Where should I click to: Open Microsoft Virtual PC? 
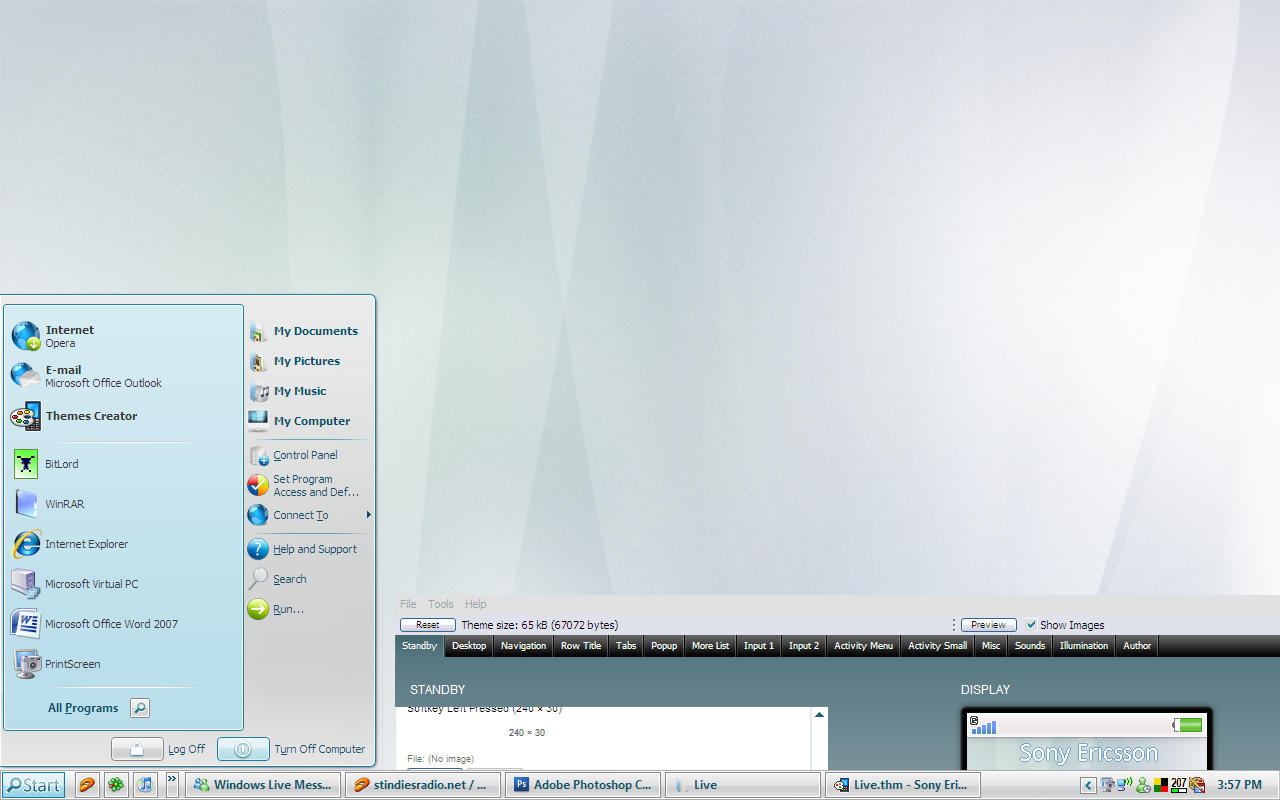coord(122,584)
